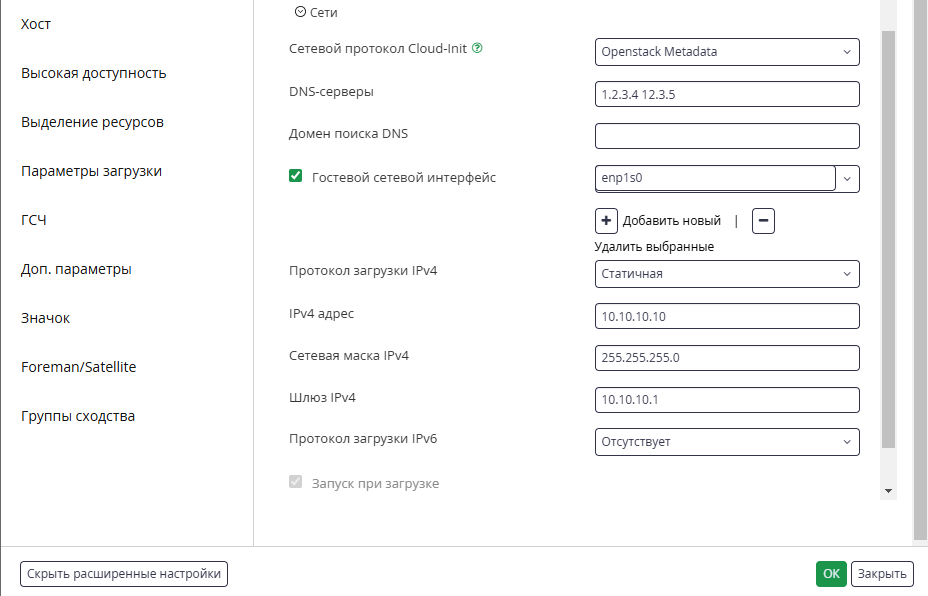
Task: Click the vertical scrollbar thumb
Action: [x=888, y=240]
